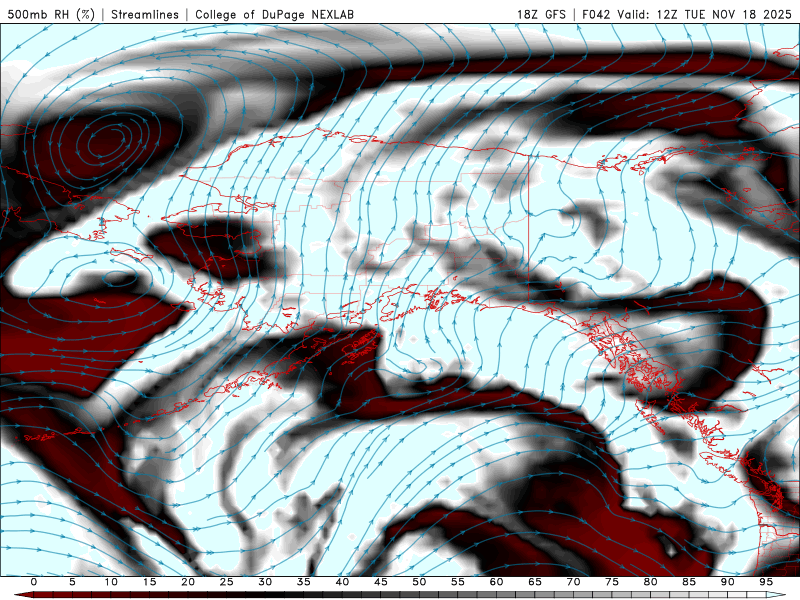Viewport: 800px width, 600px height.
Task: Click the "90" color scale label
Action: pos(727,582)
